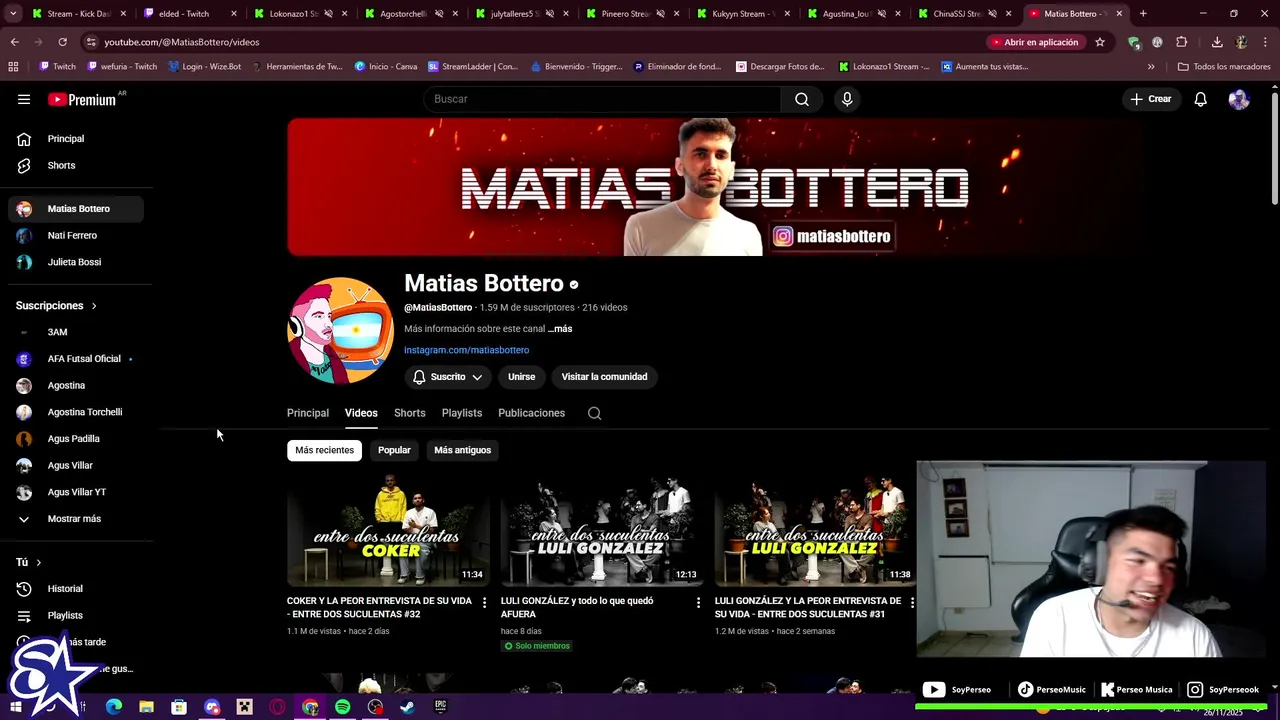The width and height of the screenshot is (1280, 720).
Task: Toggle mute on Lokonazo1 tab
Action: (x=328, y=14)
